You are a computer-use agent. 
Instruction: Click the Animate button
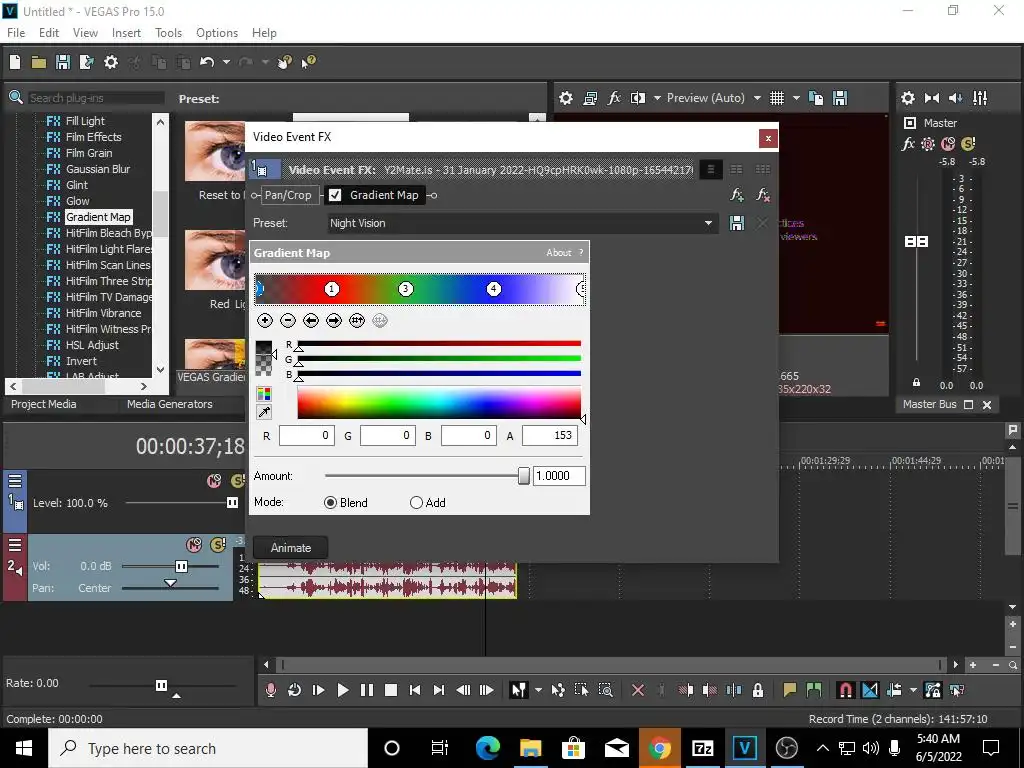tap(291, 548)
